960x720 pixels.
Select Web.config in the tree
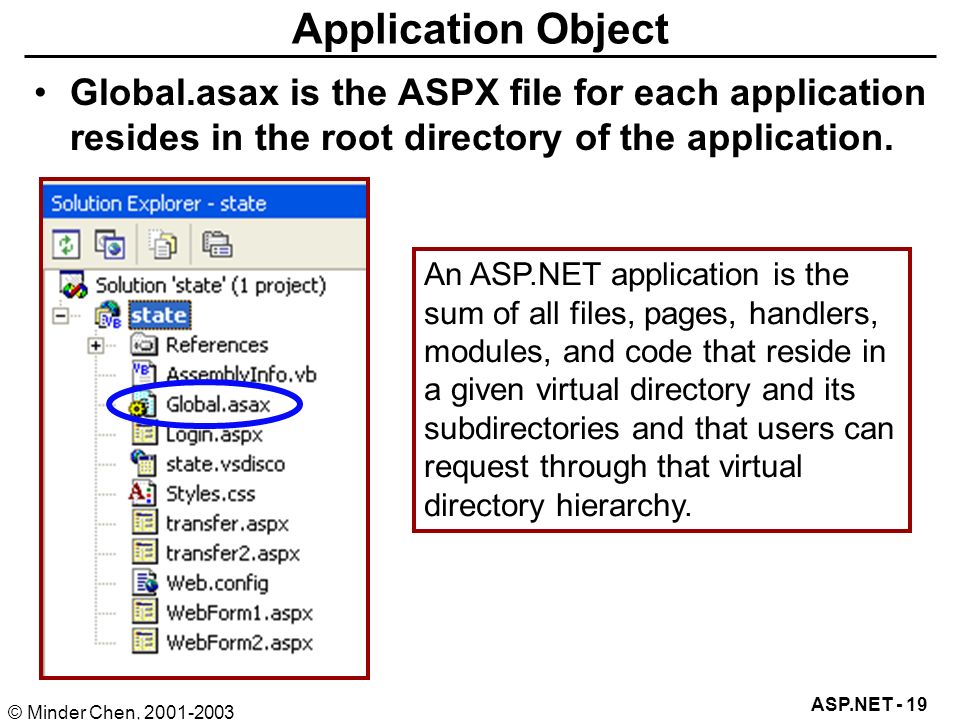[217, 583]
